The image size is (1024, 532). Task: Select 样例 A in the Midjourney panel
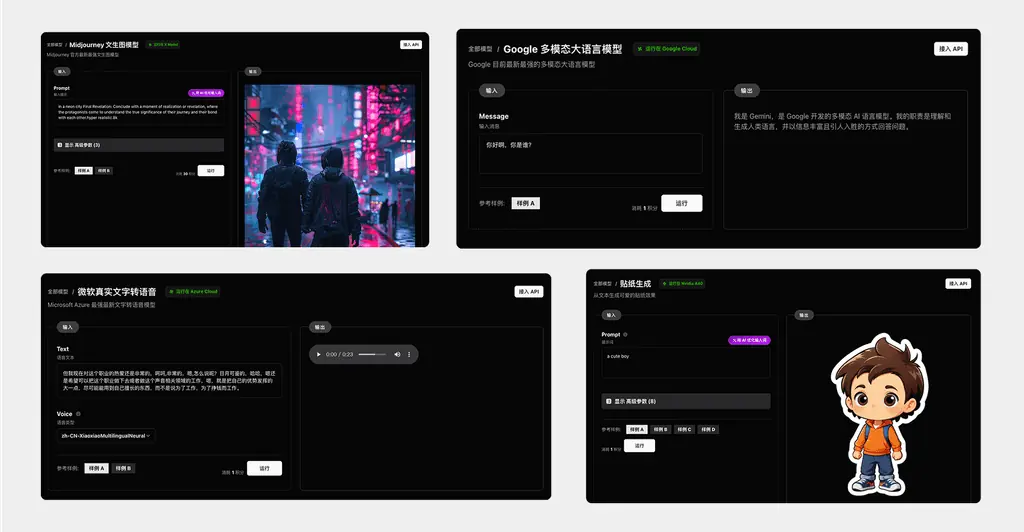[84, 170]
